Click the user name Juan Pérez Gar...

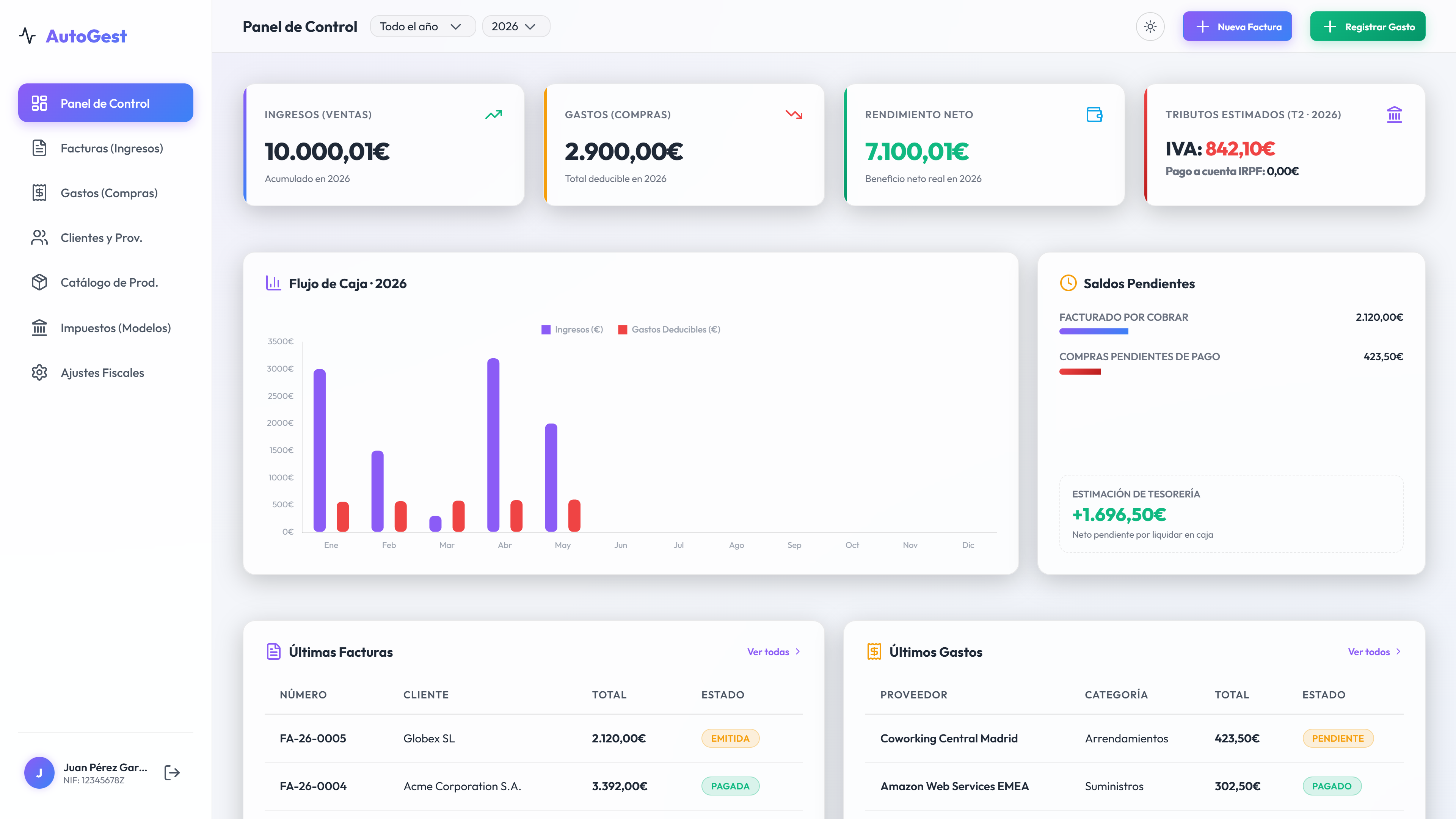tap(105, 767)
